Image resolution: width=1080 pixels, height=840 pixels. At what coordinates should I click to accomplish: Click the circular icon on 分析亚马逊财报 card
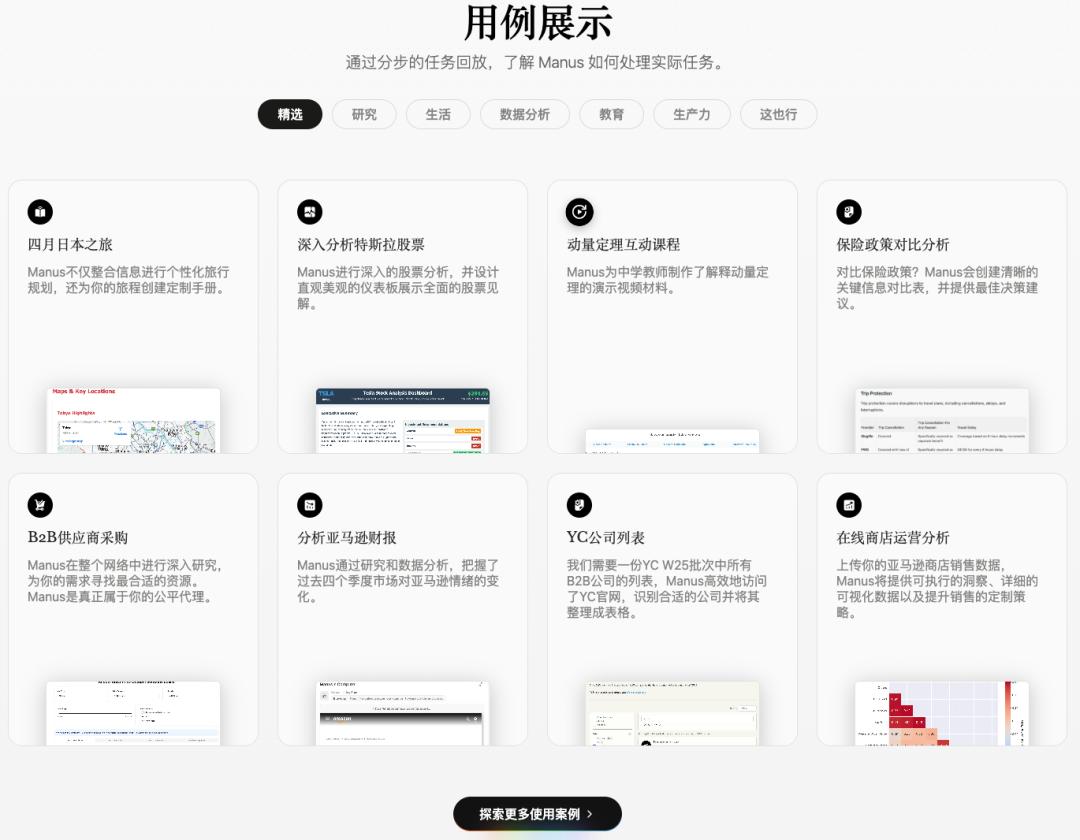click(310, 505)
